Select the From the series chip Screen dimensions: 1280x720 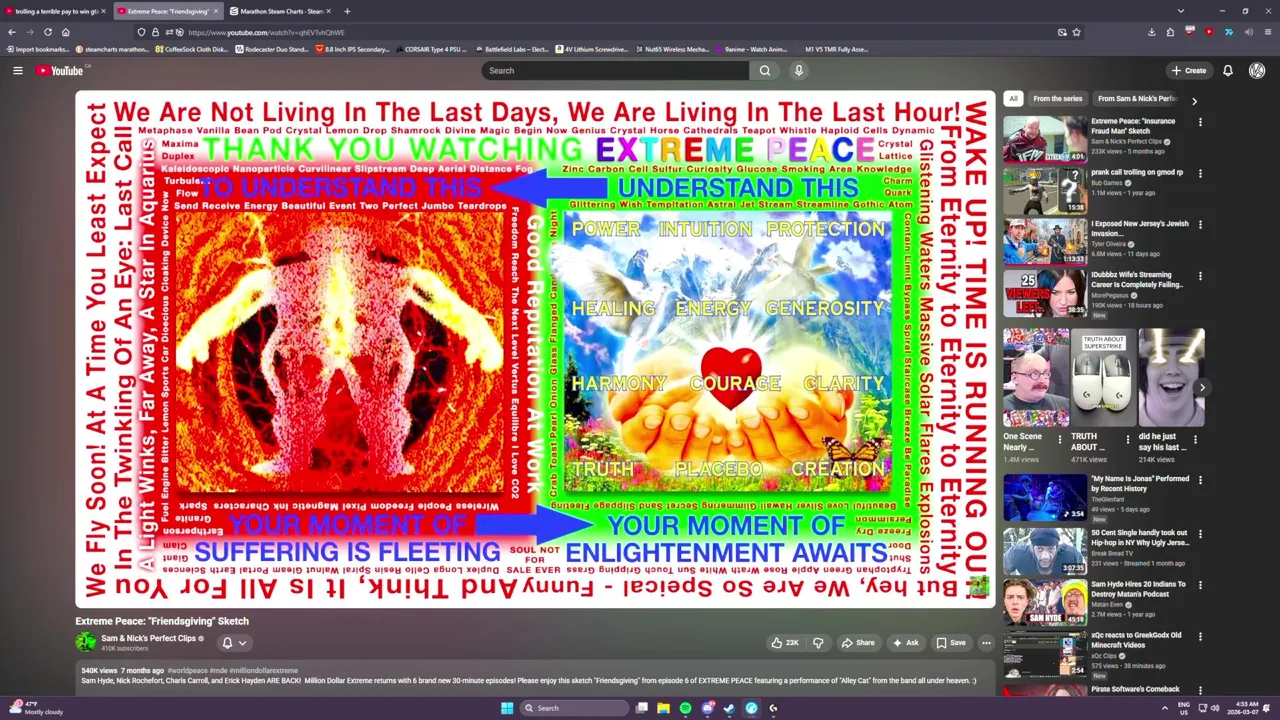click(x=1057, y=99)
